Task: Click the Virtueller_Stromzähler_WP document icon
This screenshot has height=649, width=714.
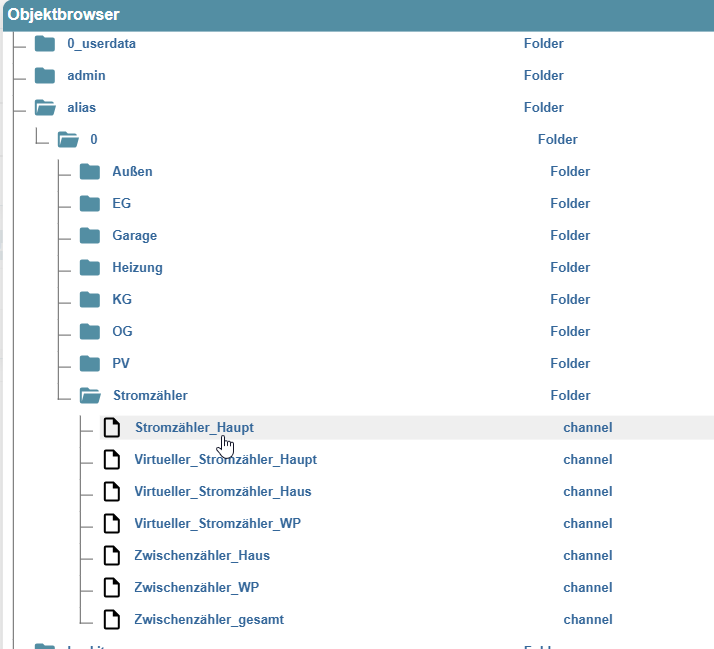Action: click(x=113, y=524)
